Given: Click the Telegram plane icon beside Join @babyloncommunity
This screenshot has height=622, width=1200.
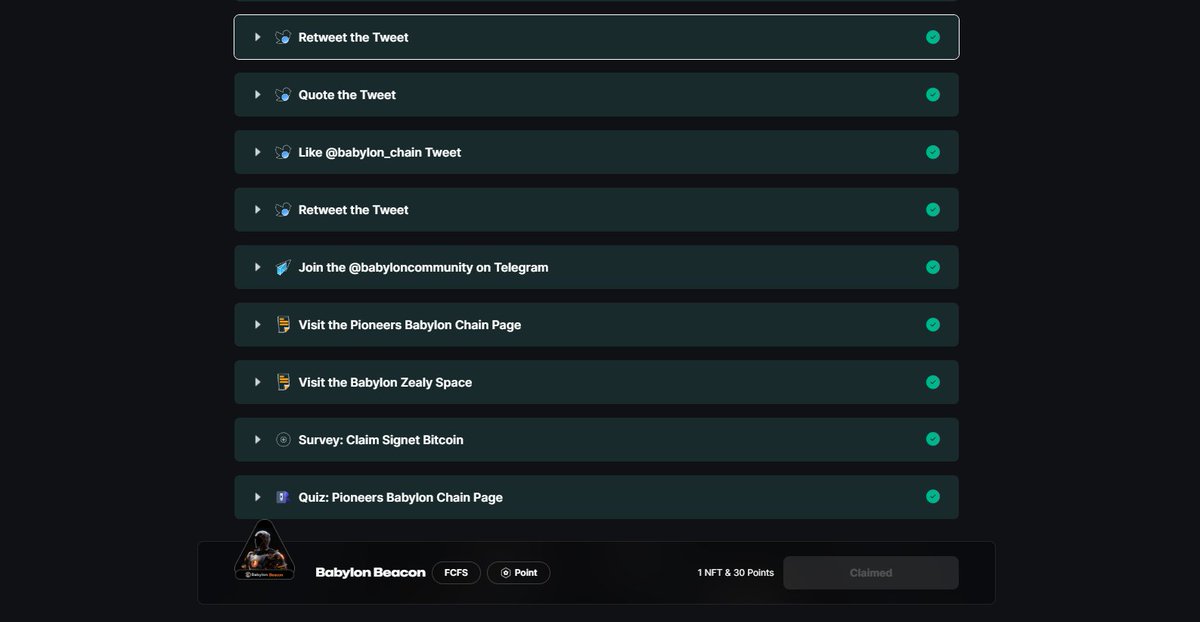Looking at the screenshot, I should [x=283, y=267].
